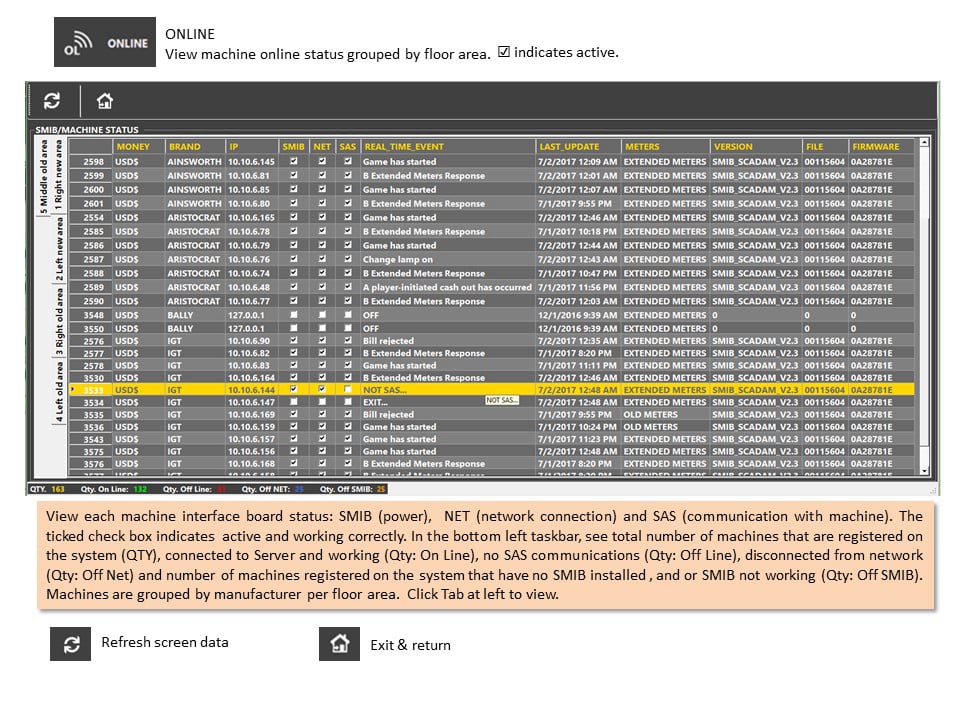Open the '4 Left old area' side tab
Image resolution: width=960 pixels, height=720 pixels.
tap(59, 392)
